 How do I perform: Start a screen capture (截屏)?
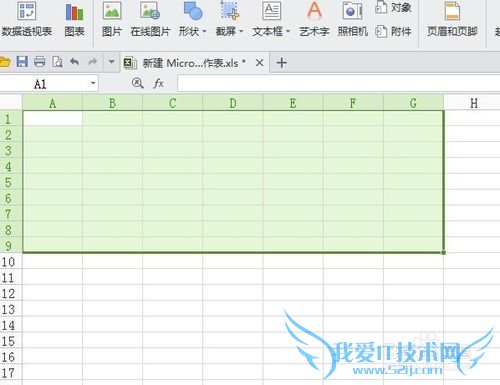(x=229, y=19)
